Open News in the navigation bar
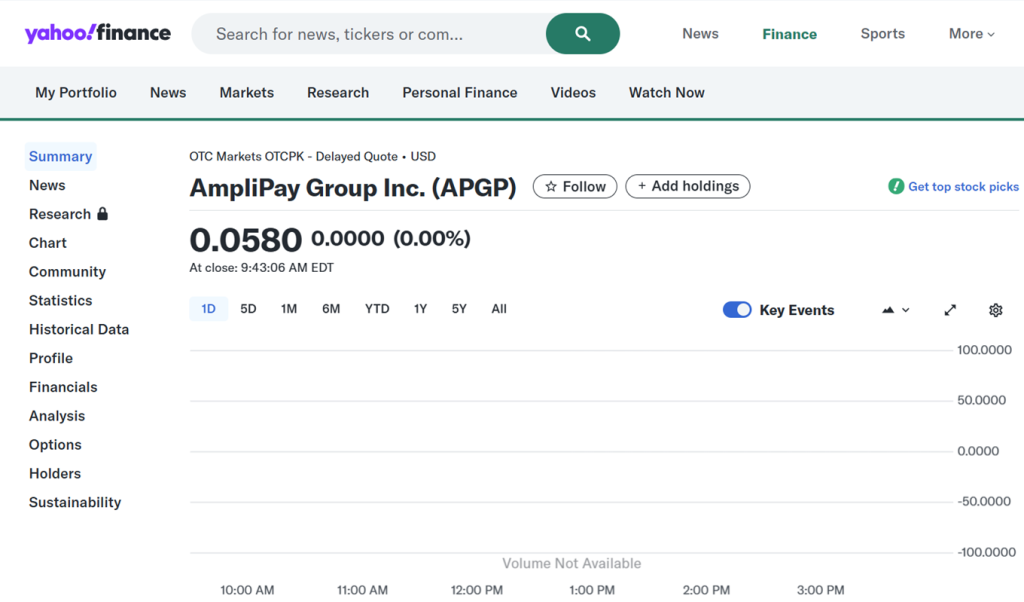The height and width of the screenshot is (602, 1024). (168, 93)
